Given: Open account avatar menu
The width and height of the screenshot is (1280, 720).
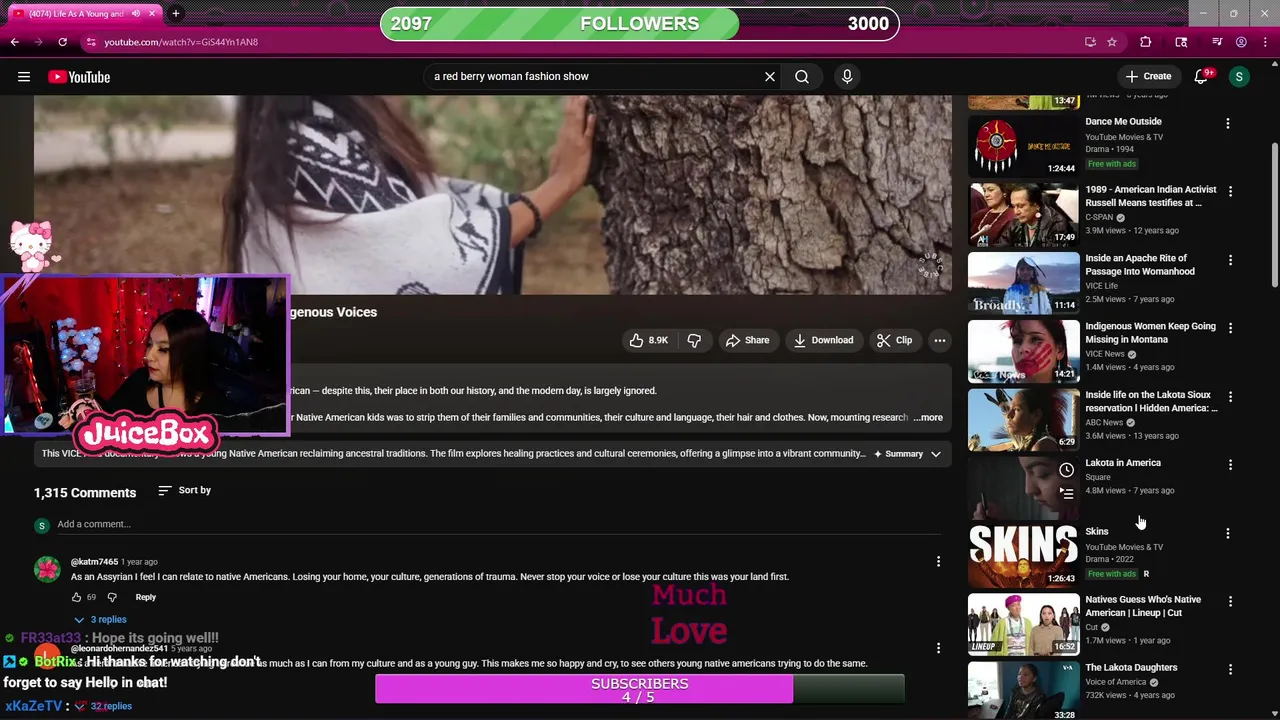Looking at the screenshot, I should [x=1239, y=76].
